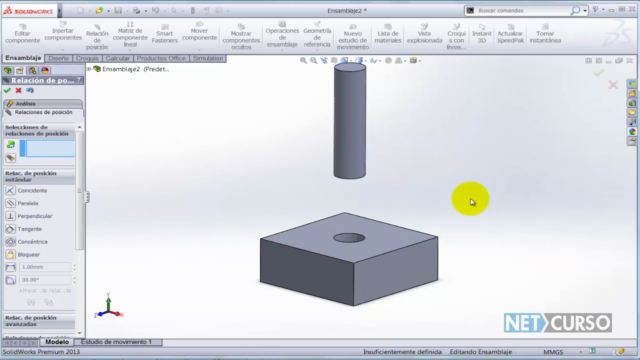This screenshot has height=360, width=640.
Task: Switch to the Calcular tab
Action: (x=118, y=58)
